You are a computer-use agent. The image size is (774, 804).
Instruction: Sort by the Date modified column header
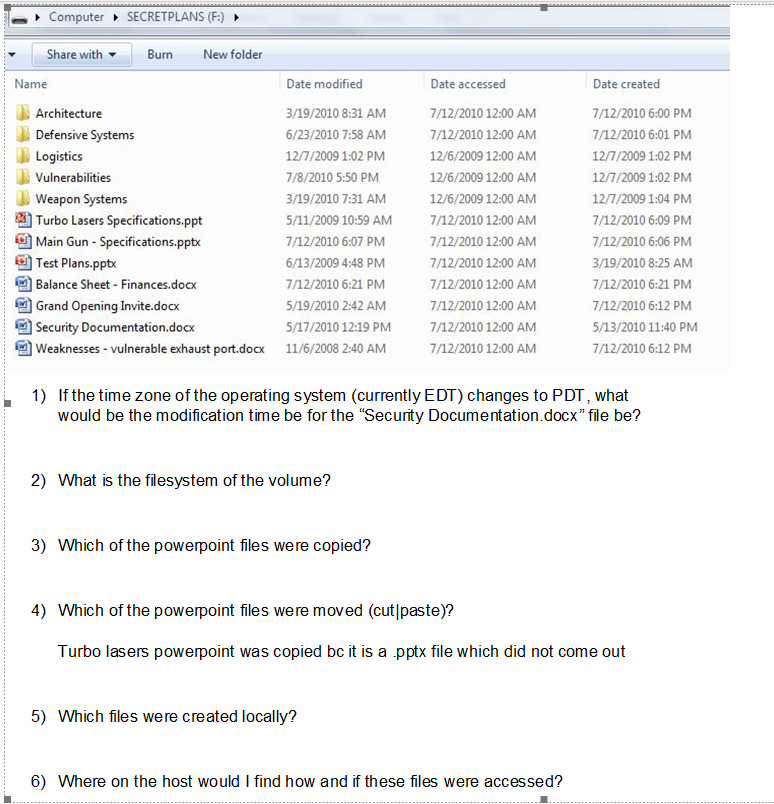coord(324,84)
